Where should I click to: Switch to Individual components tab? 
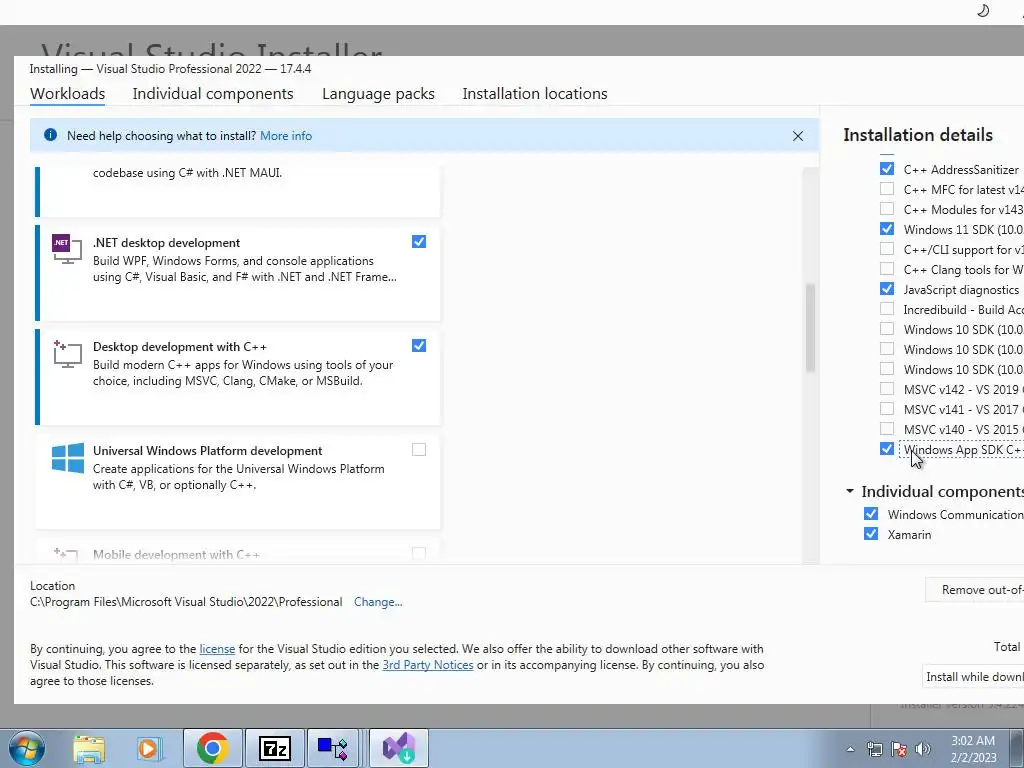213,93
